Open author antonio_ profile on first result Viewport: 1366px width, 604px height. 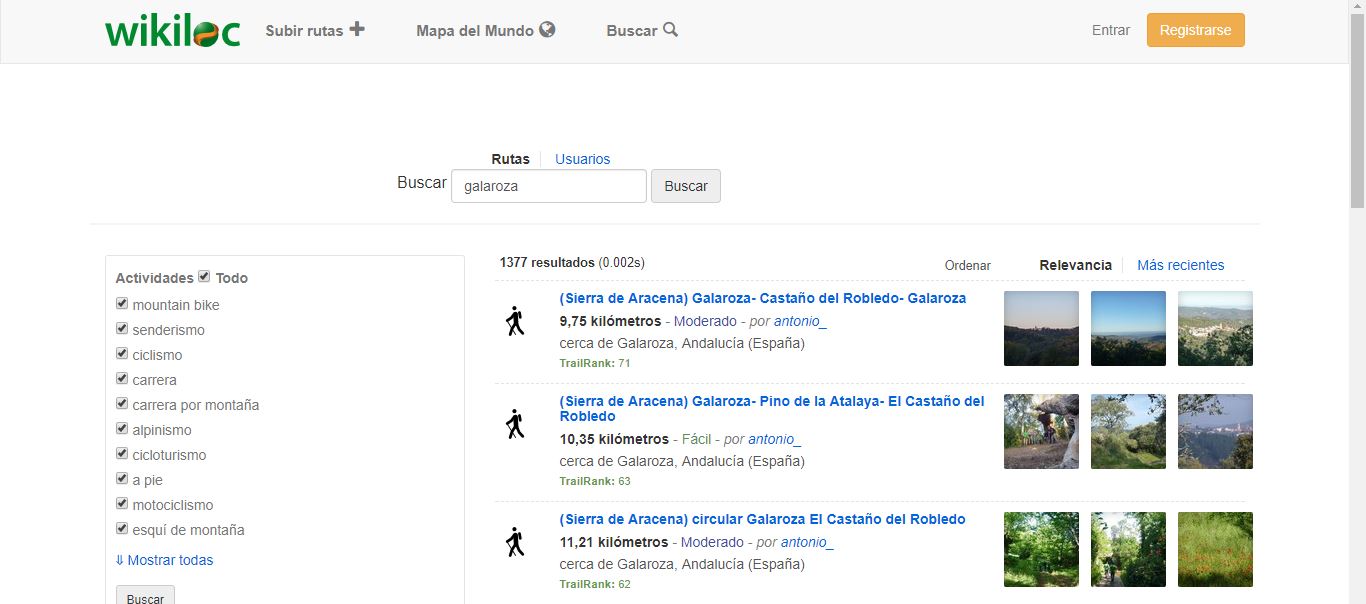pyautogui.click(x=800, y=321)
